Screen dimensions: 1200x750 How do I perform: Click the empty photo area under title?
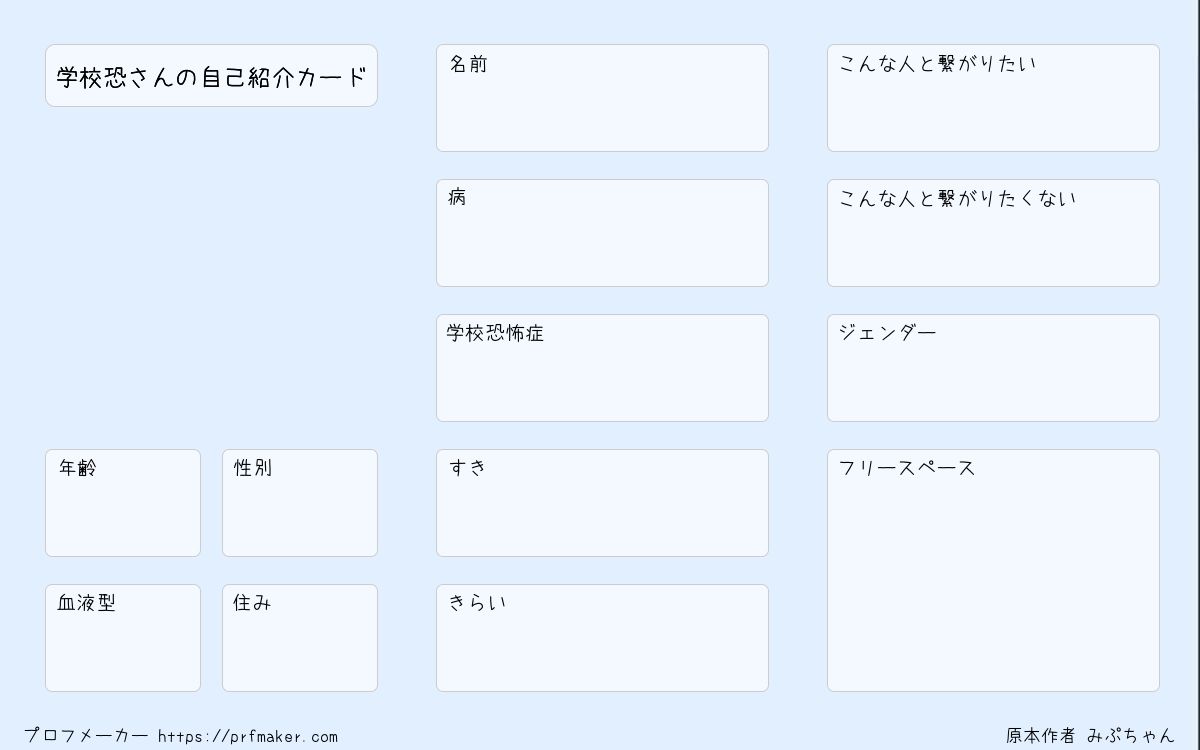point(211,278)
